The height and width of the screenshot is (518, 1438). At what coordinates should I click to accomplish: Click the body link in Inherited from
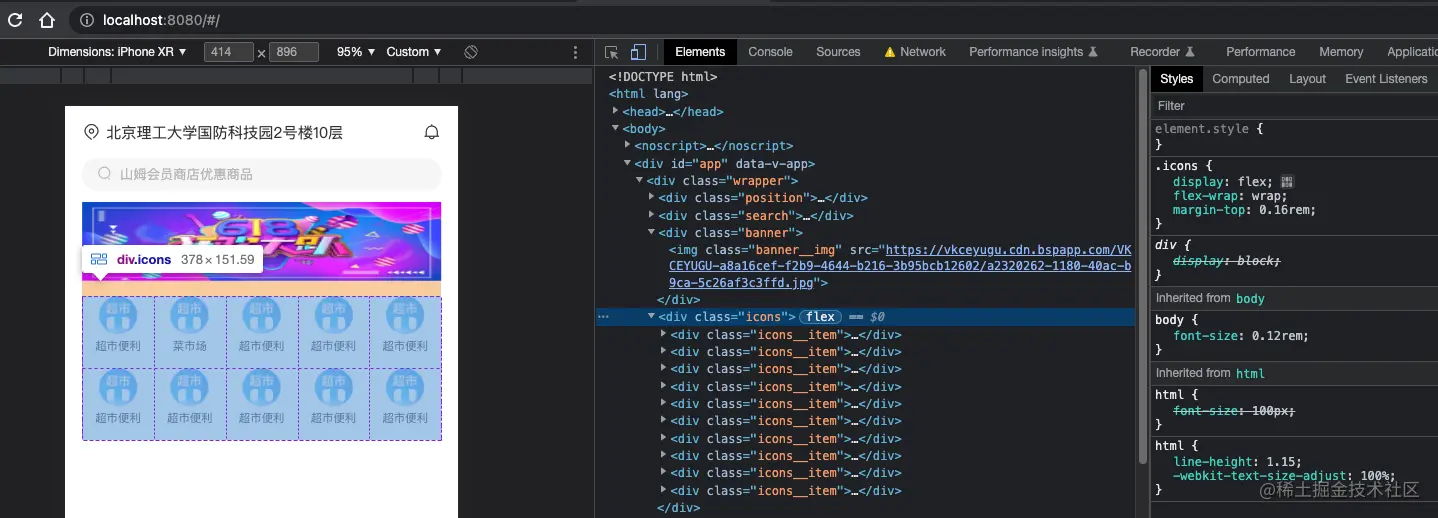pyautogui.click(x=1250, y=298)
